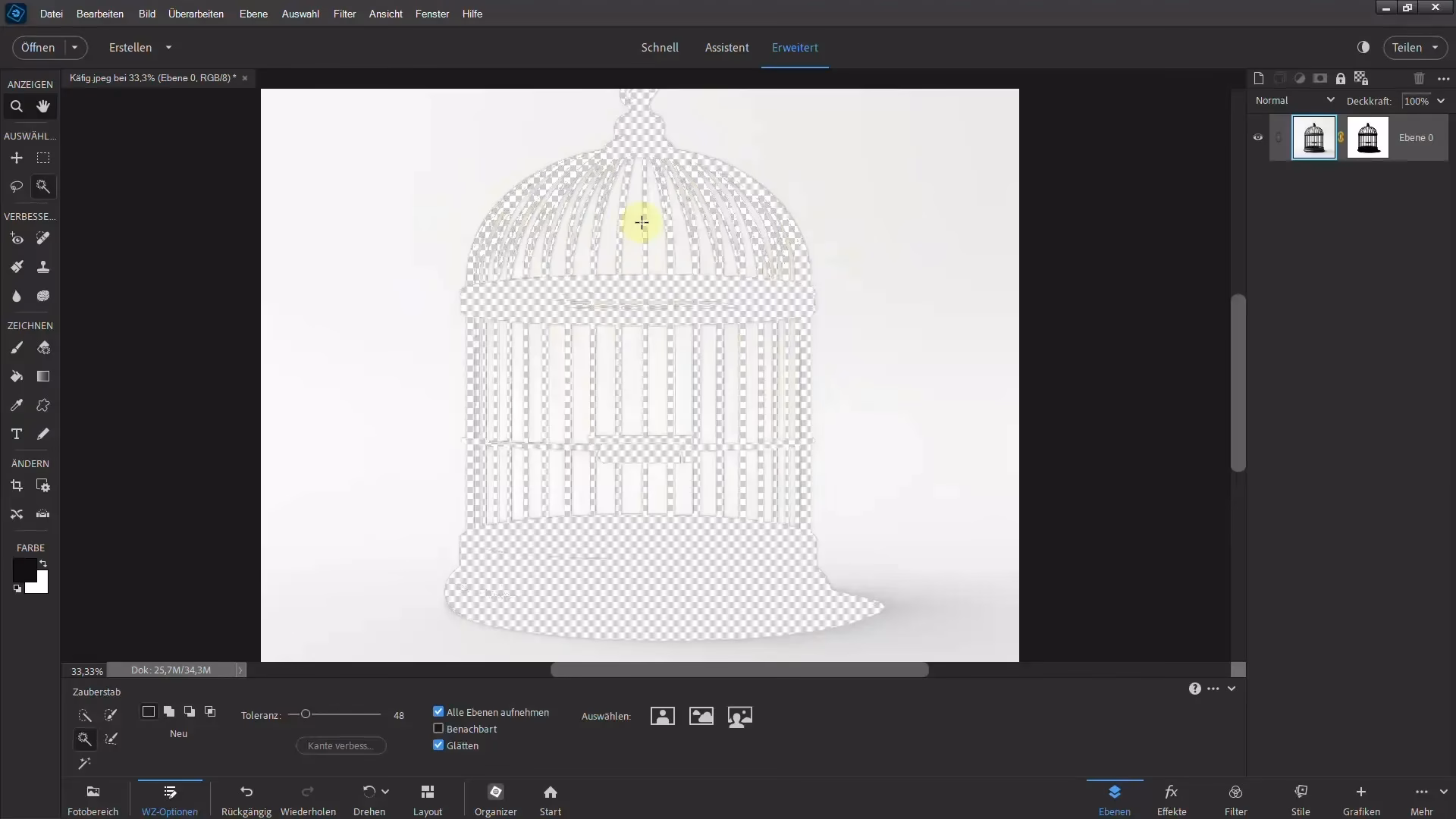Select the Stamp tool
The width and height of the screenshot is (1456, 819).
43,267
